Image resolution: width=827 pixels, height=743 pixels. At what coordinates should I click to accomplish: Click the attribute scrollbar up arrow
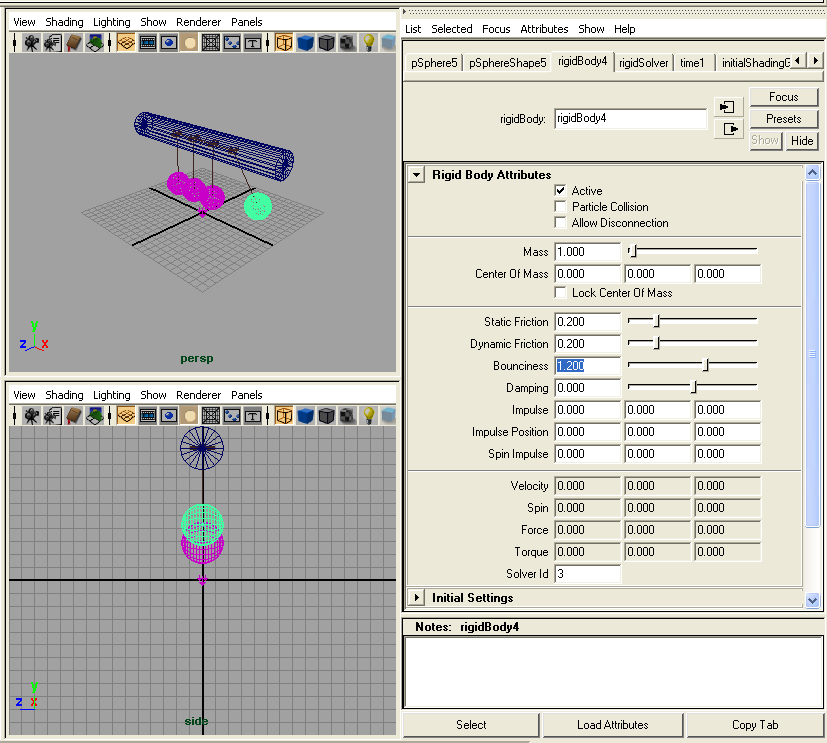click(x=812, y=173)
